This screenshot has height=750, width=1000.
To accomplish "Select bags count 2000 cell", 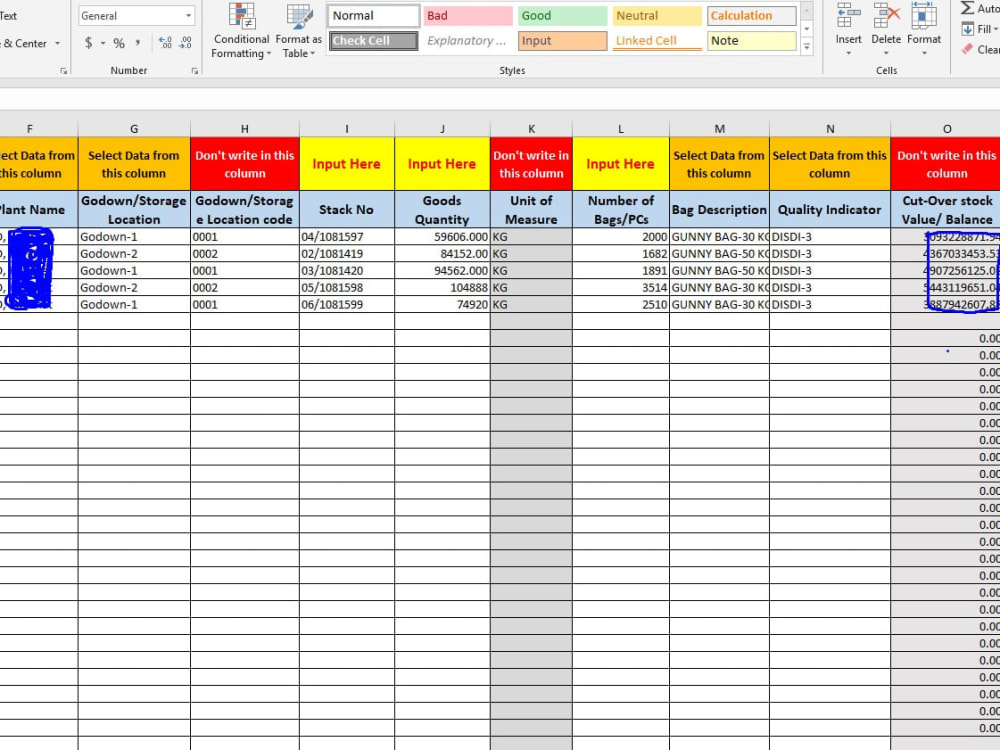I will 621,237.
